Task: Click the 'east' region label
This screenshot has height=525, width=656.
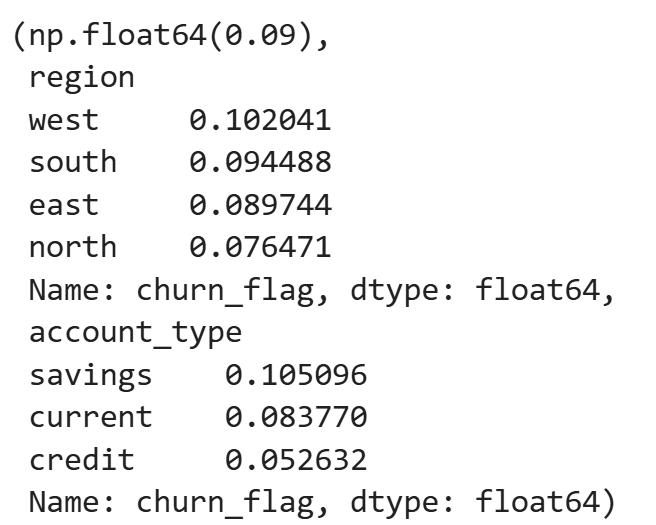Action: click(64, 205)
